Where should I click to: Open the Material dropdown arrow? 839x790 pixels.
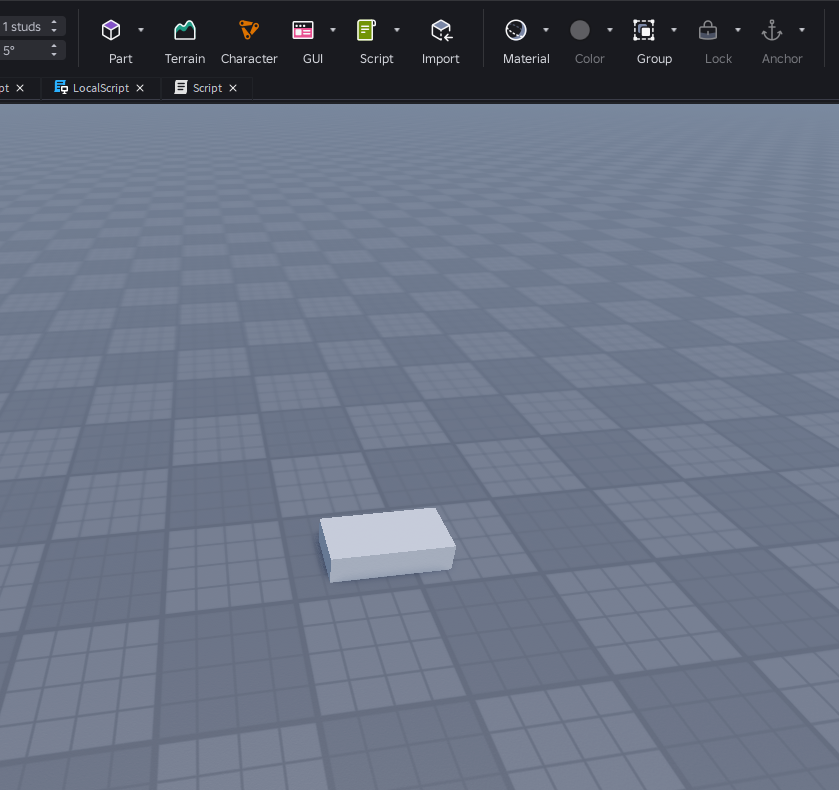point(546,30)
